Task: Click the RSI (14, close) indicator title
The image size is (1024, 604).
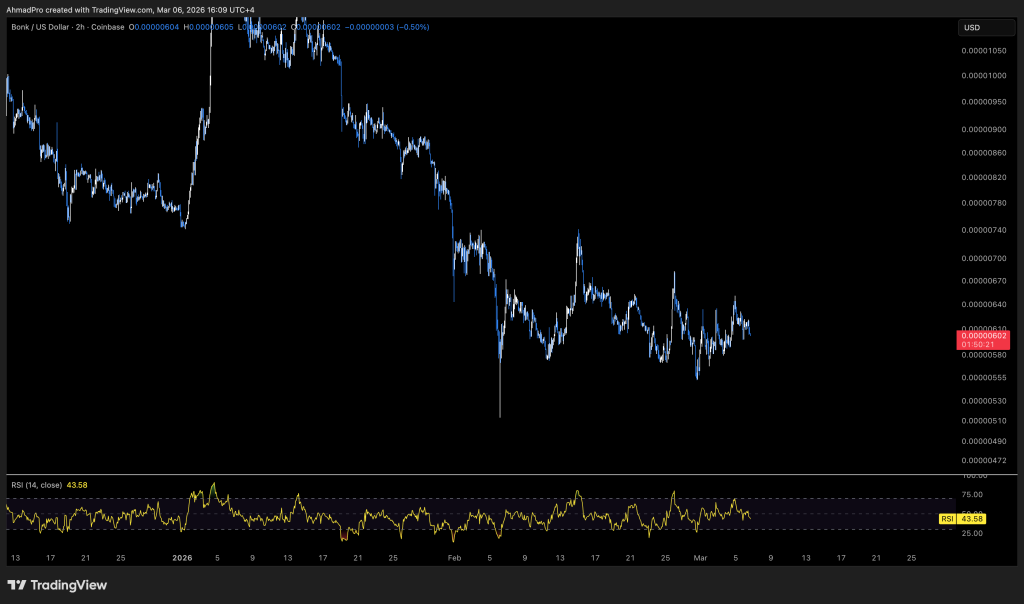Action: click(33, 485)
